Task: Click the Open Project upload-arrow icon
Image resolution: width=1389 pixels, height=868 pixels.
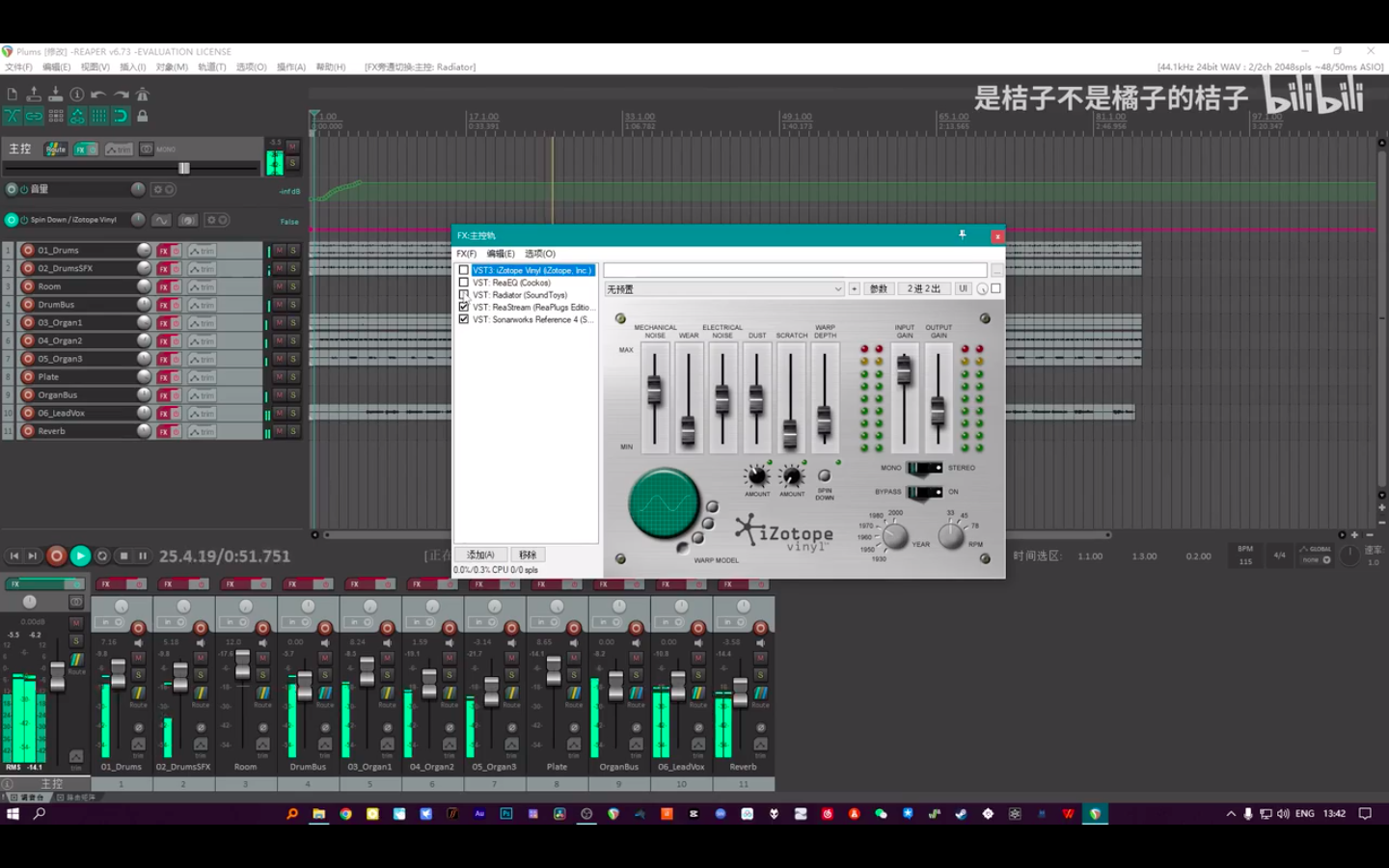Action: [34, 94]
